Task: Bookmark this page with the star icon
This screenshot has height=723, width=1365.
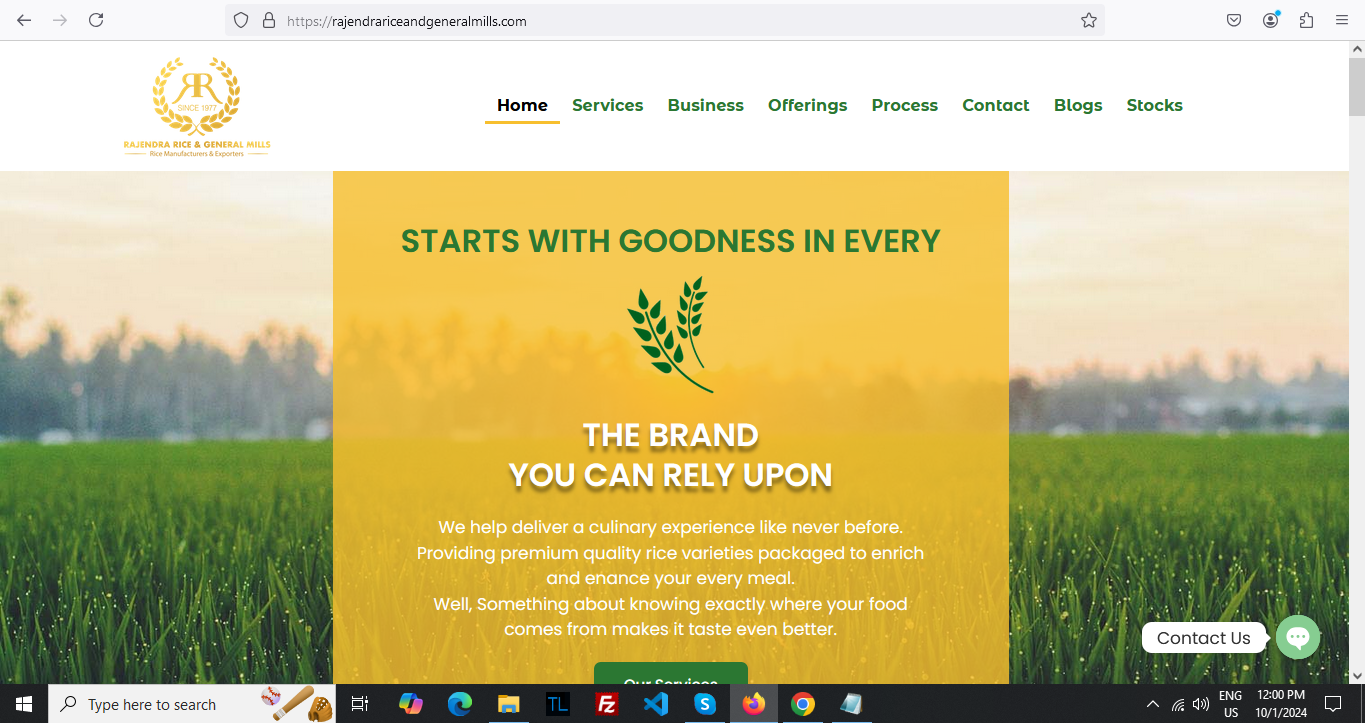Action: [1089, 20]
